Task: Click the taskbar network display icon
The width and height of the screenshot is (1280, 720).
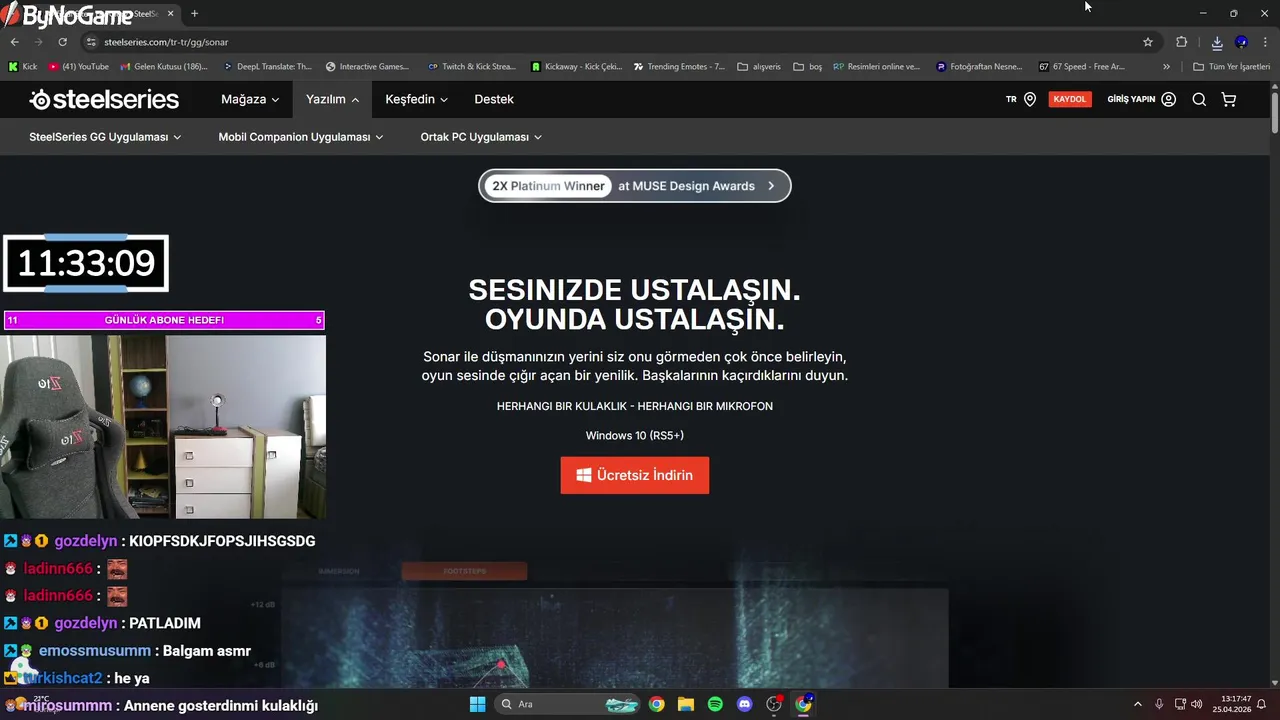Action: (x=1180, y=704)
